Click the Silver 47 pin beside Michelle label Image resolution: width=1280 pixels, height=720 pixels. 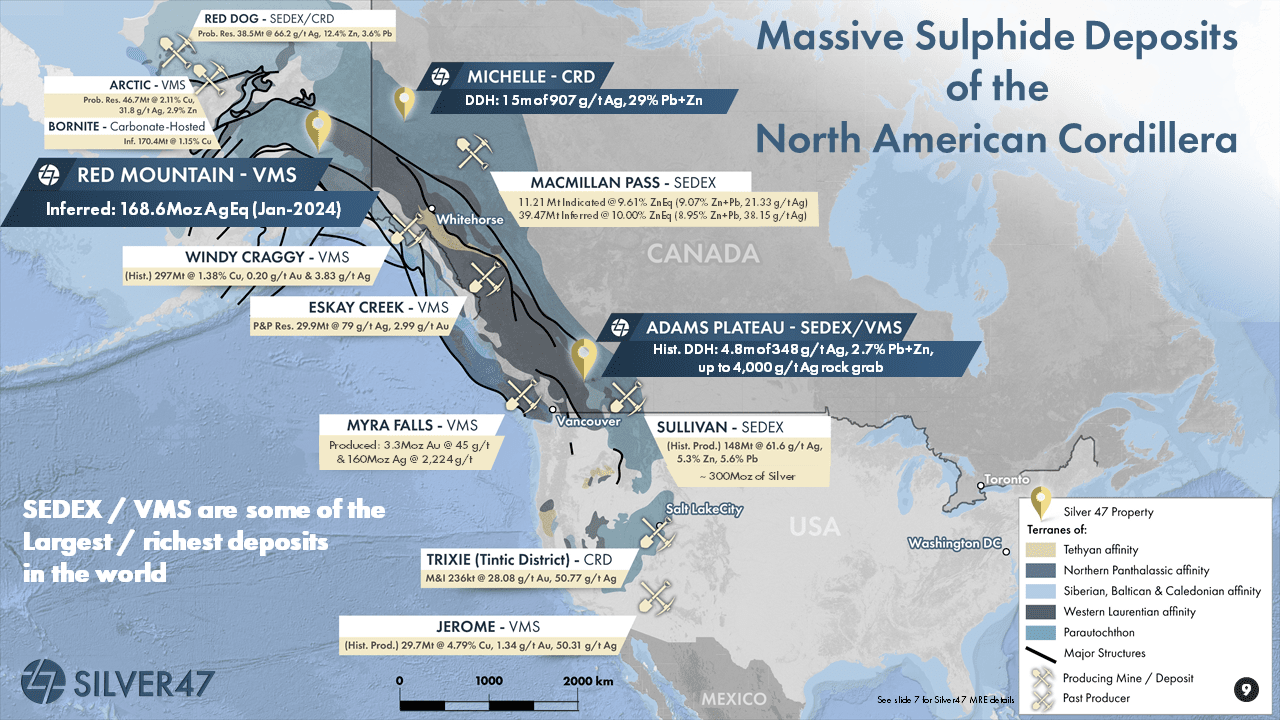(404, 102)
